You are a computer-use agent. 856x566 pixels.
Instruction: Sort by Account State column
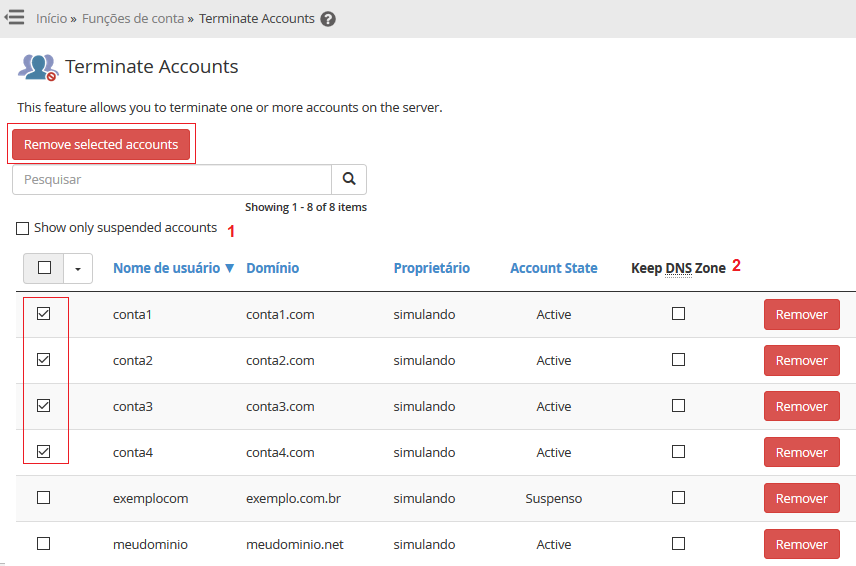tap(554, 268)
